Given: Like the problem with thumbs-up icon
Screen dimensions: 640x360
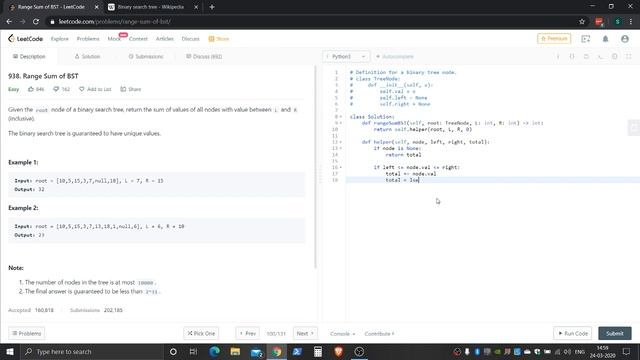Looking at the screenshot, I should [31, 89].
